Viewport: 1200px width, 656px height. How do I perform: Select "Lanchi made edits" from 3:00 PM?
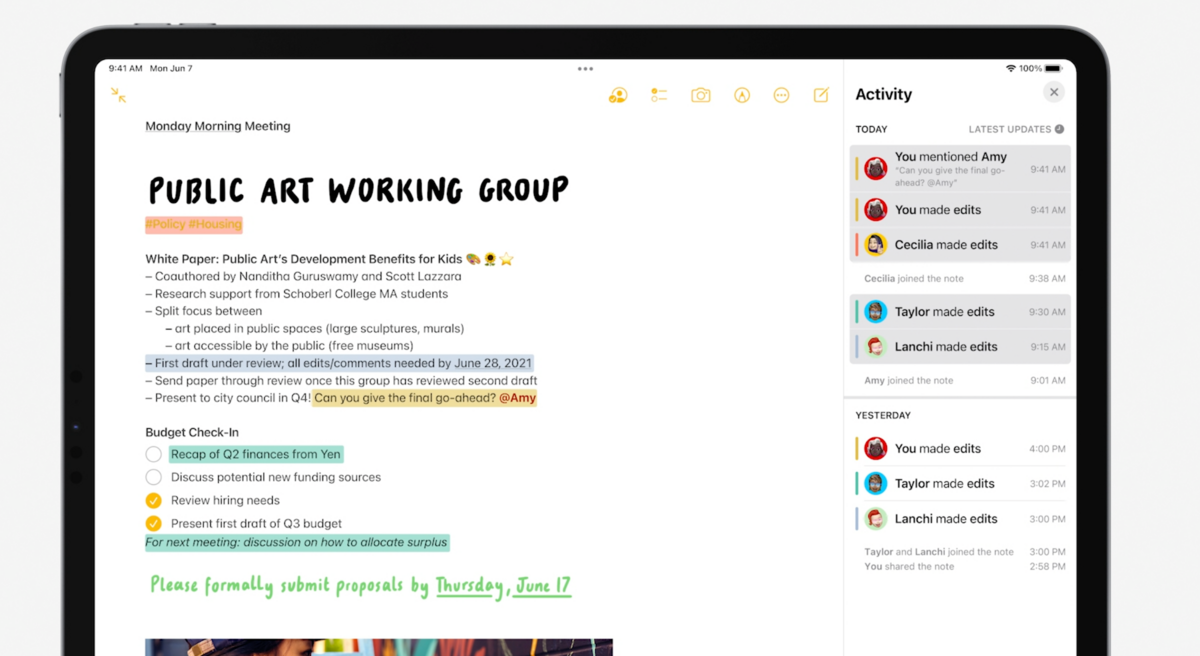(x=960, y=519)
